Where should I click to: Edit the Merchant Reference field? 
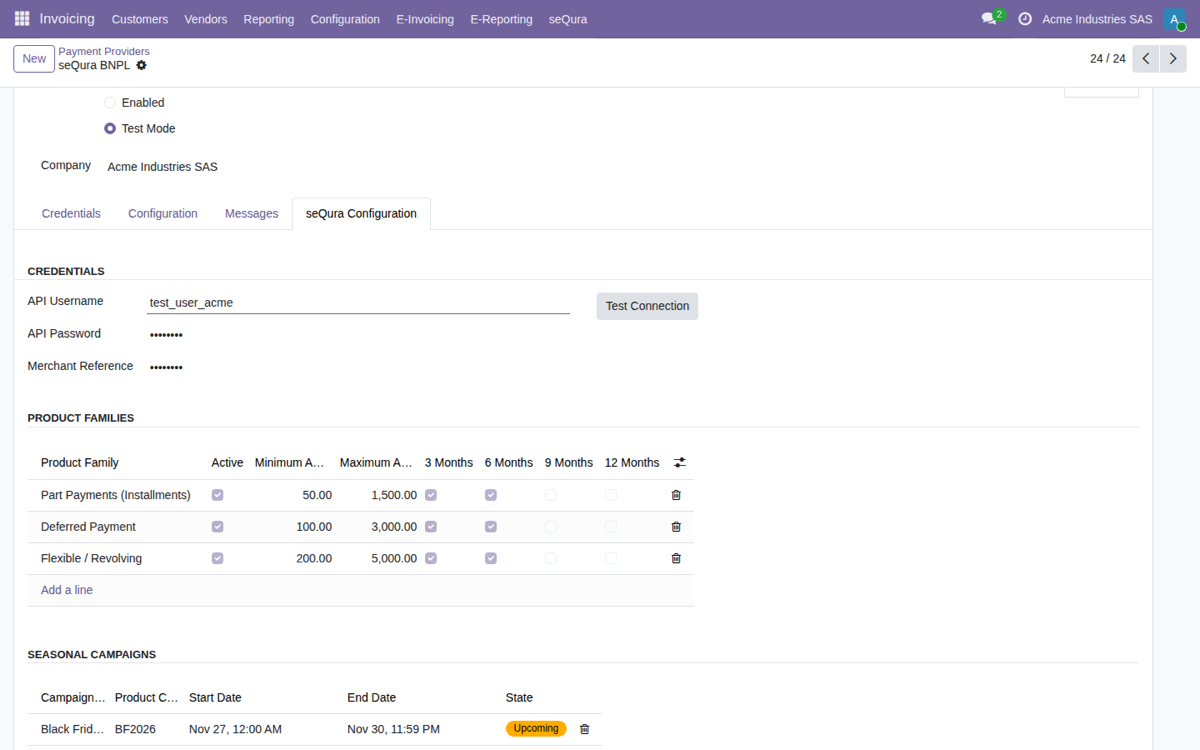pyautogui.click(x=358, y=367)
